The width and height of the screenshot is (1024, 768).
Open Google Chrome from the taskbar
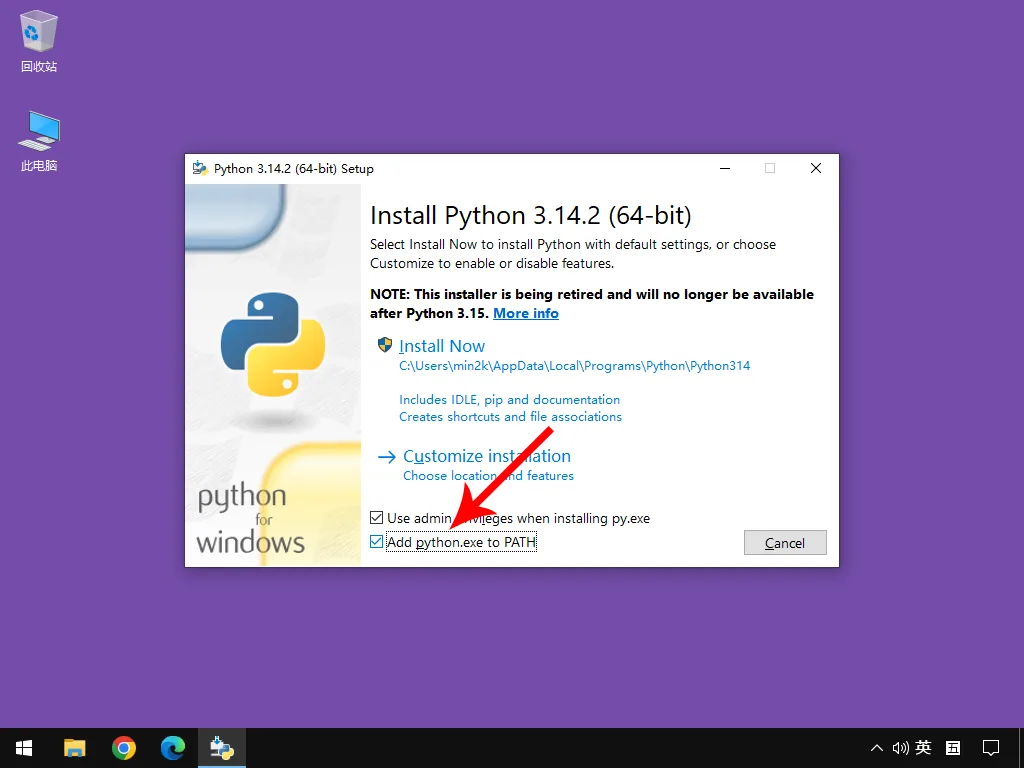[124, 748]
